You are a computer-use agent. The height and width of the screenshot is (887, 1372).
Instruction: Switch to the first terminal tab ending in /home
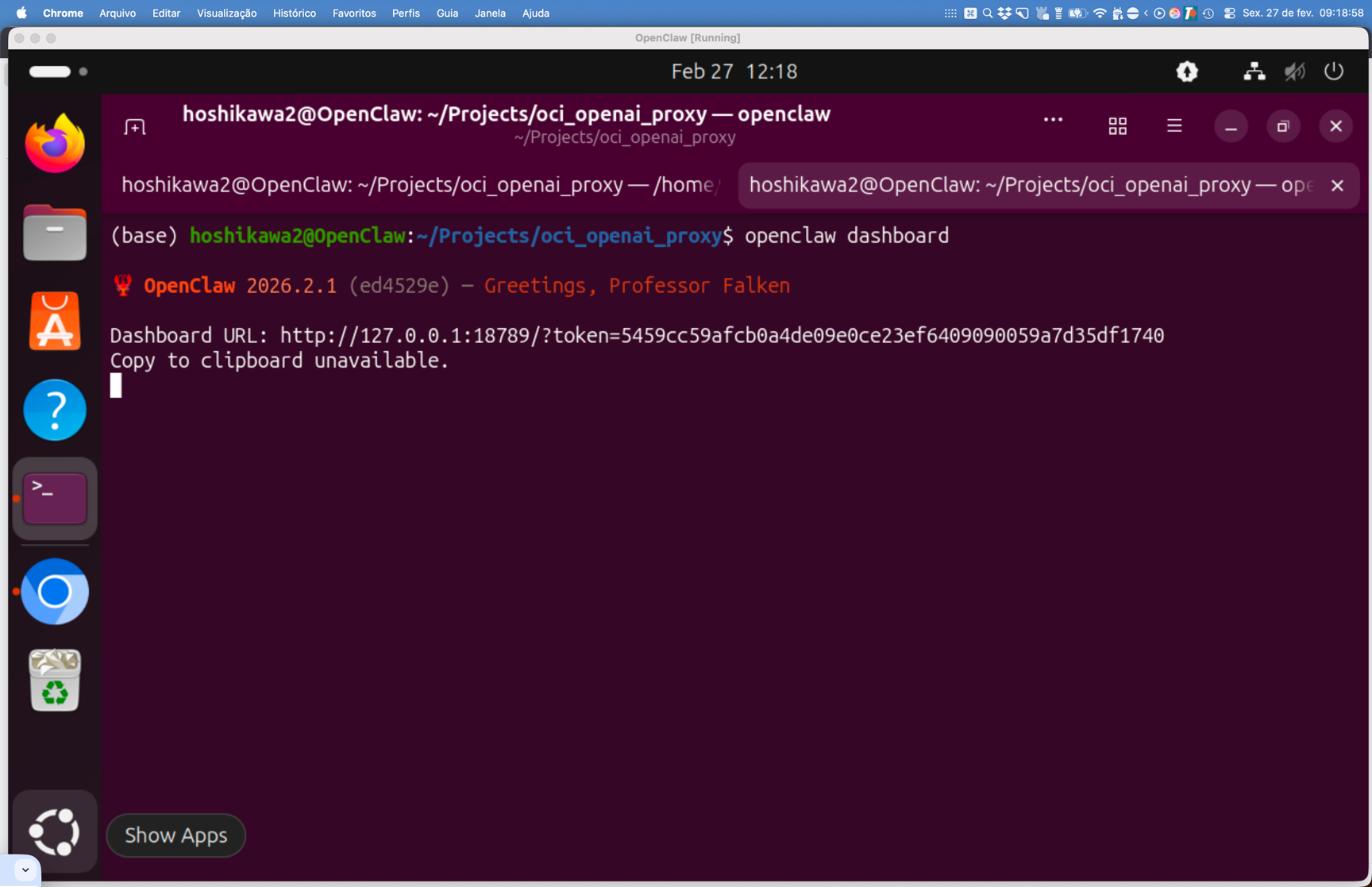point(418,185)
